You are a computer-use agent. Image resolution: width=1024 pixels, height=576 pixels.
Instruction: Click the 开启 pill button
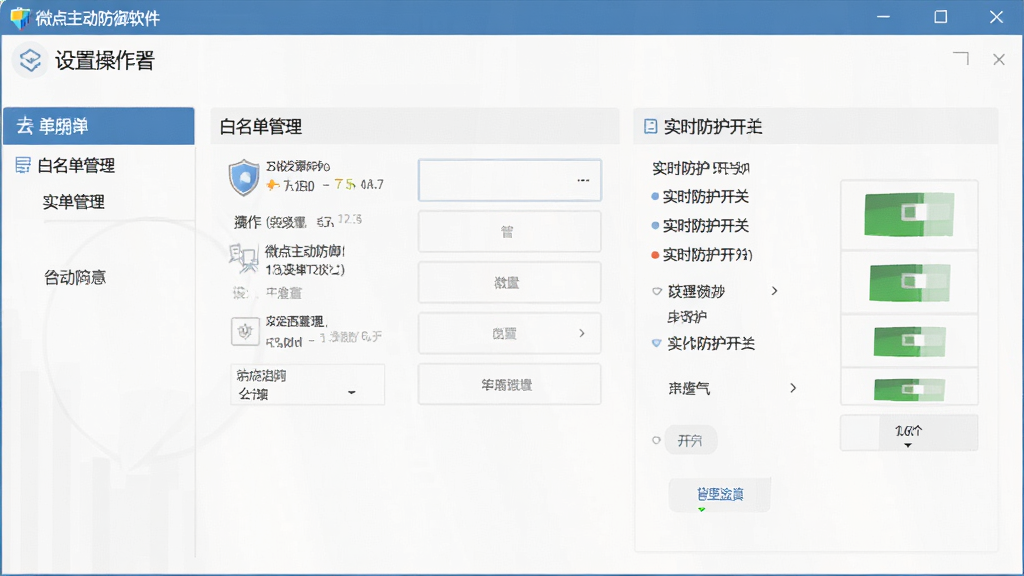(x=690, y=441)
